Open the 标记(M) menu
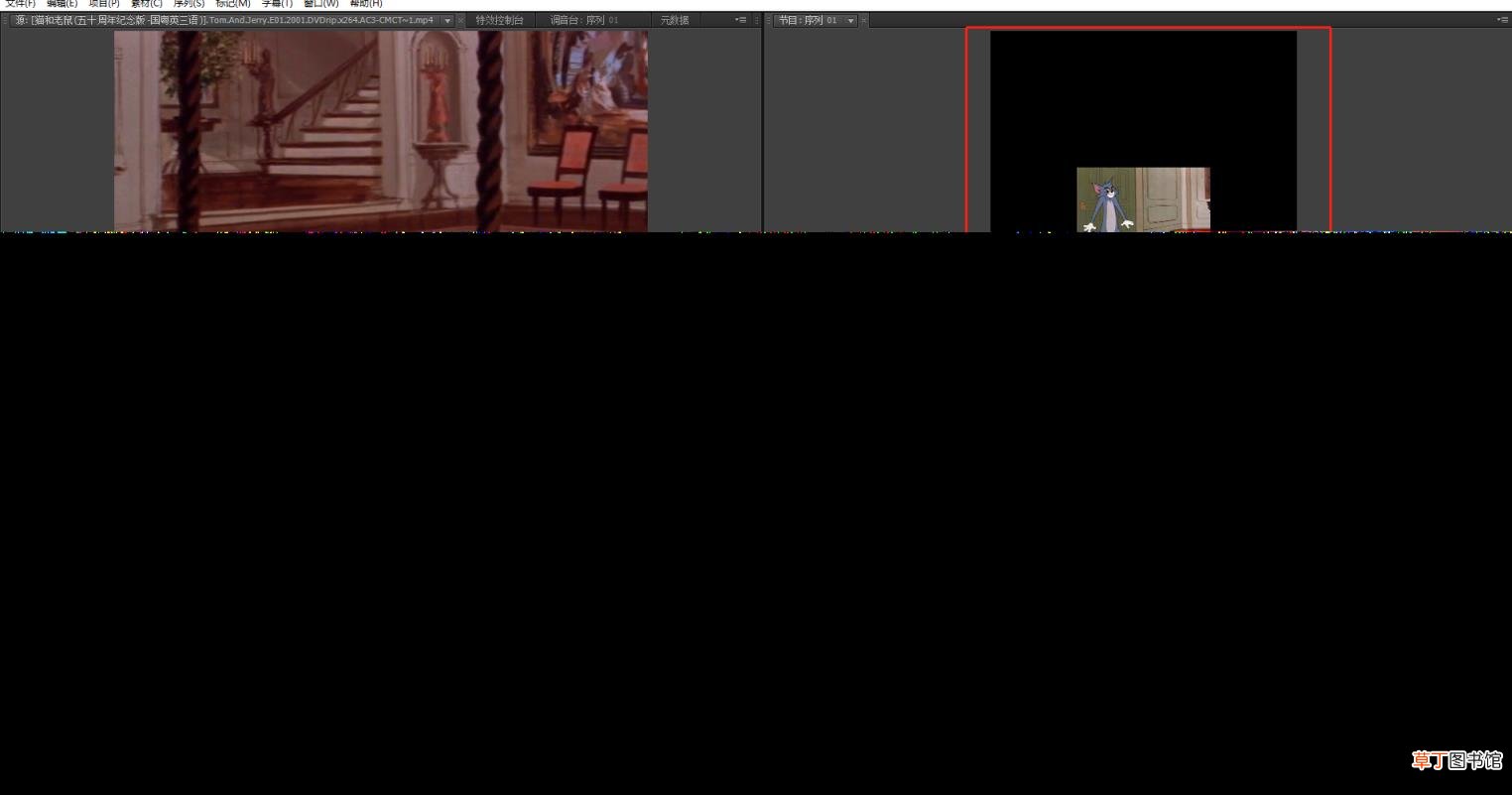This screenshot has height=795, width=1512. (x=232, y=4)
